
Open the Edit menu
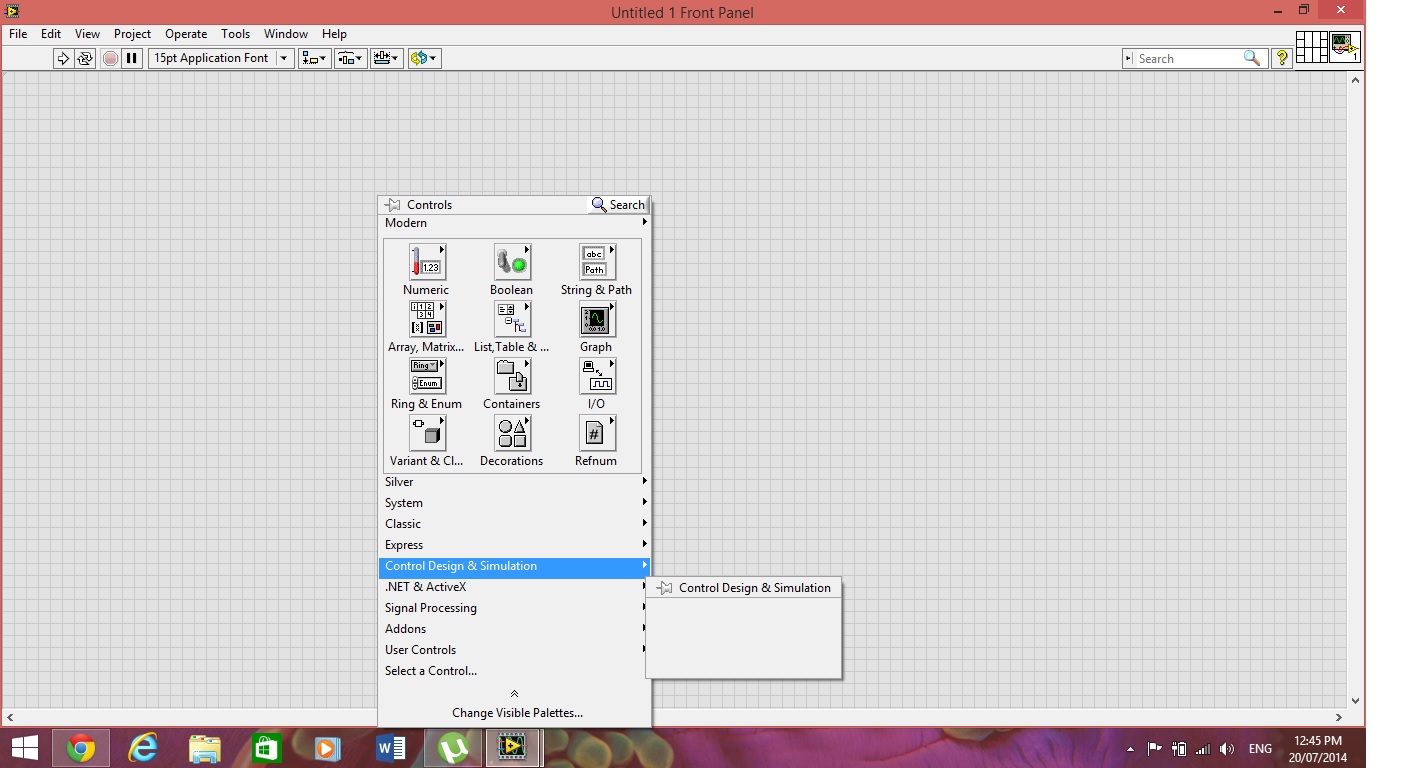click(51, 34)
